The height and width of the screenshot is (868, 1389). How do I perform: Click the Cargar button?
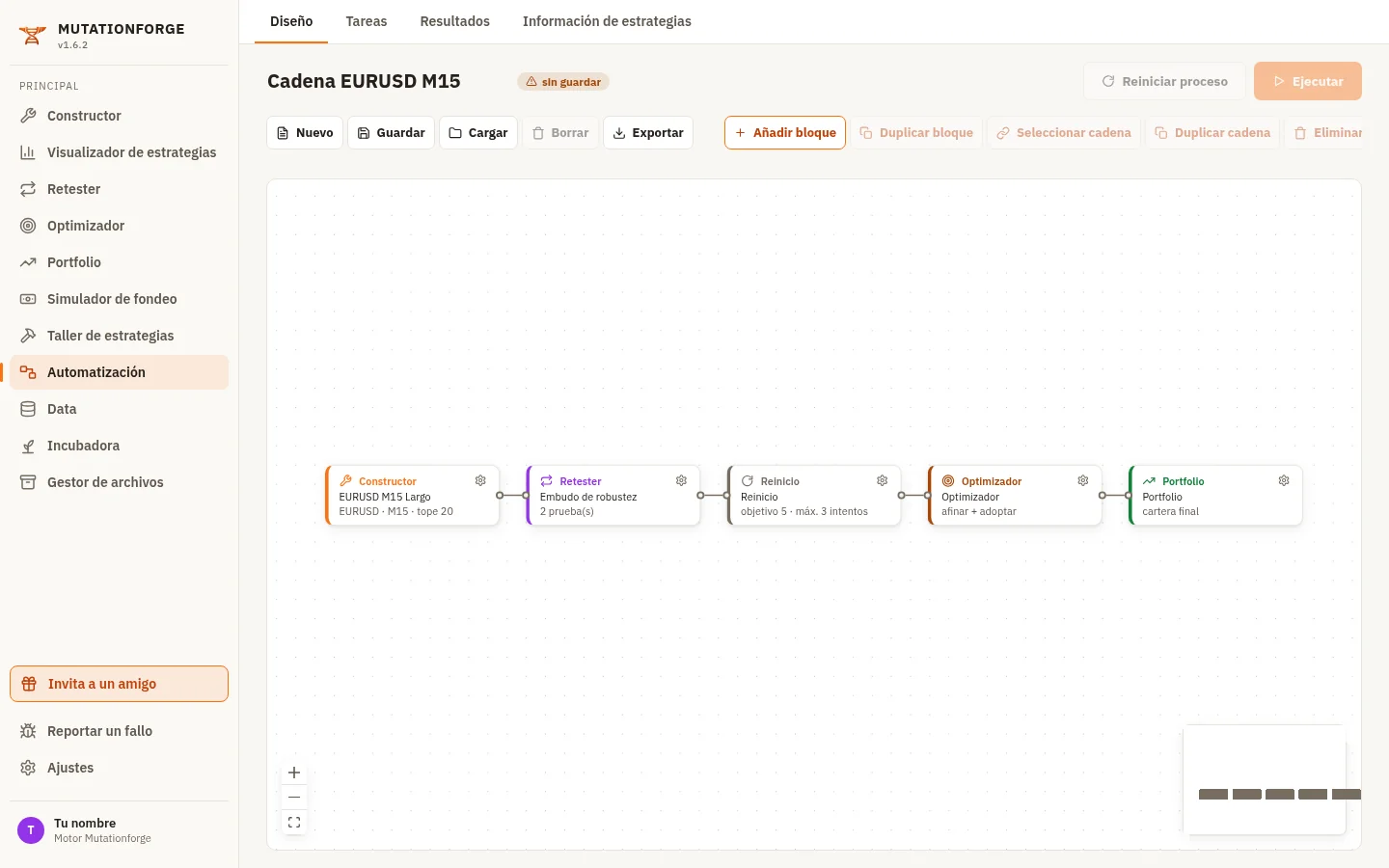pos(478,133)
